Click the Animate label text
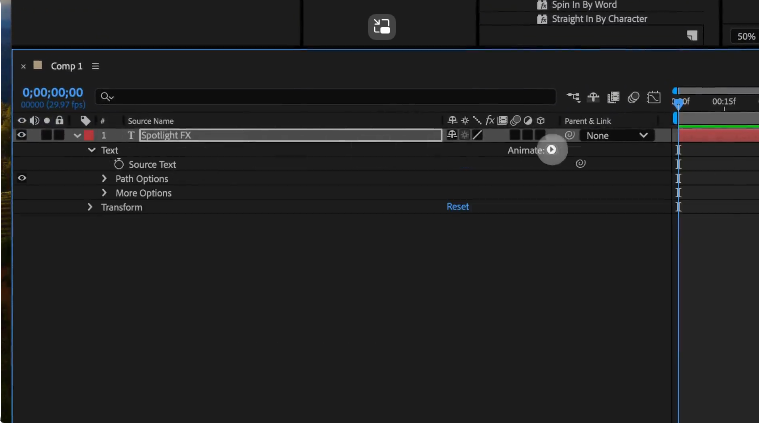 [x=526, y=151]
